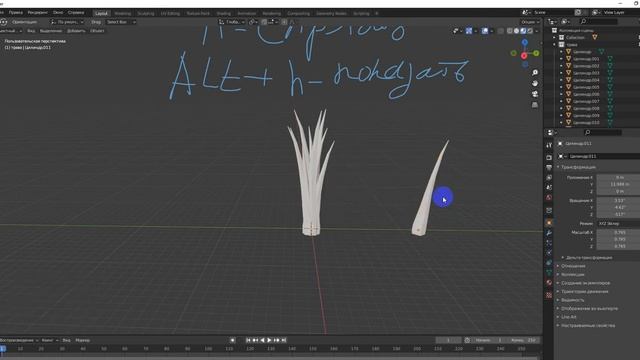The image size is (640, 360).
Task: Open the Окно menu
Action: tap(58, 13)
